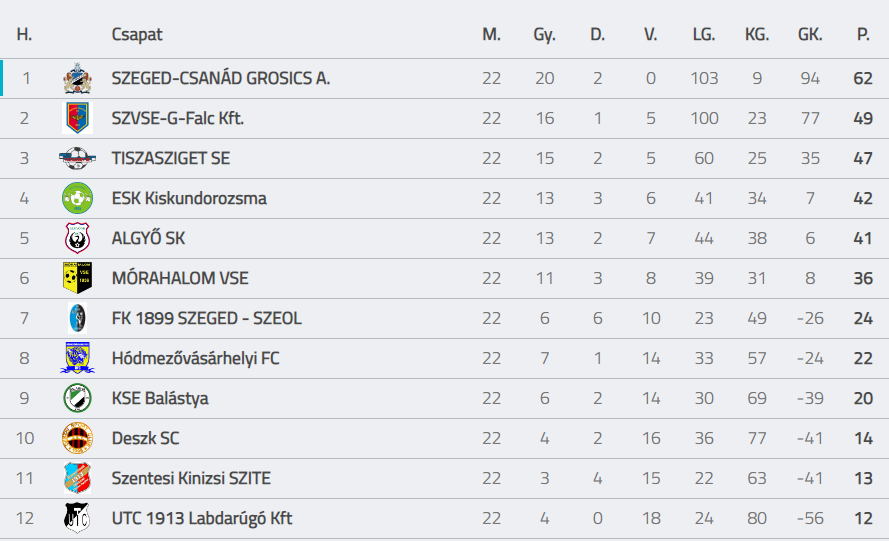Click the GK. goal difference column header

(x=810, y=34)
